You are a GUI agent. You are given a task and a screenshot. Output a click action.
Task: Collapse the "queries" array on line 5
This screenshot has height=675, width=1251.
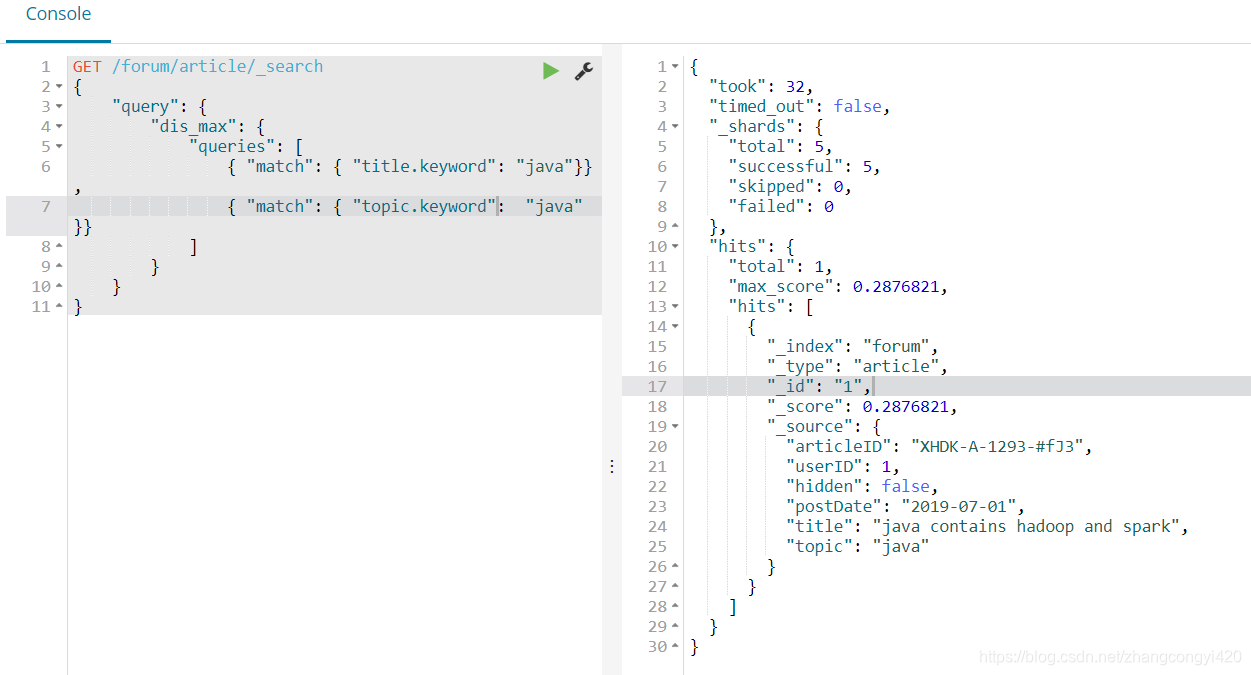[x=60, y=147]
